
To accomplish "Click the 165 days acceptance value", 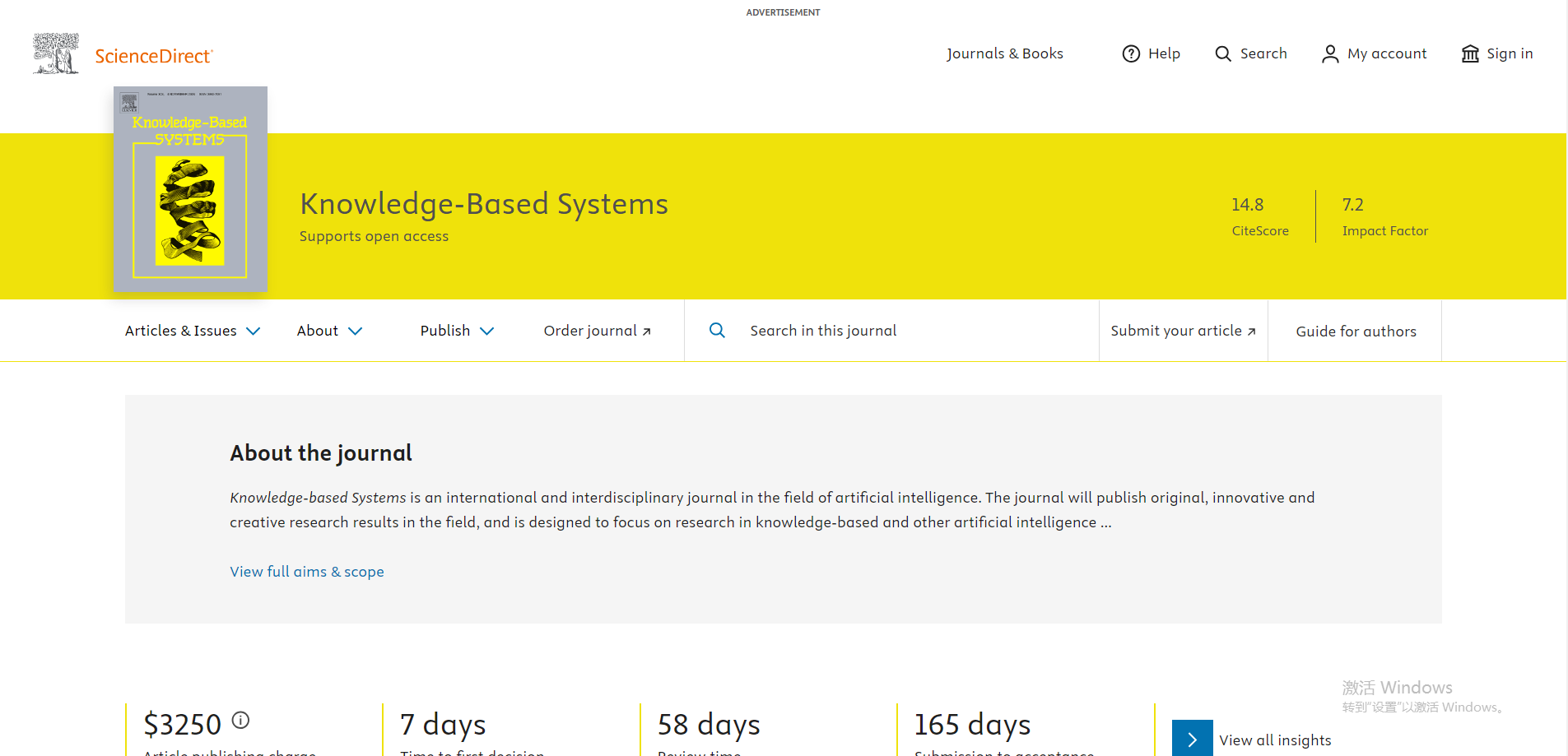I will pos(972,725).
